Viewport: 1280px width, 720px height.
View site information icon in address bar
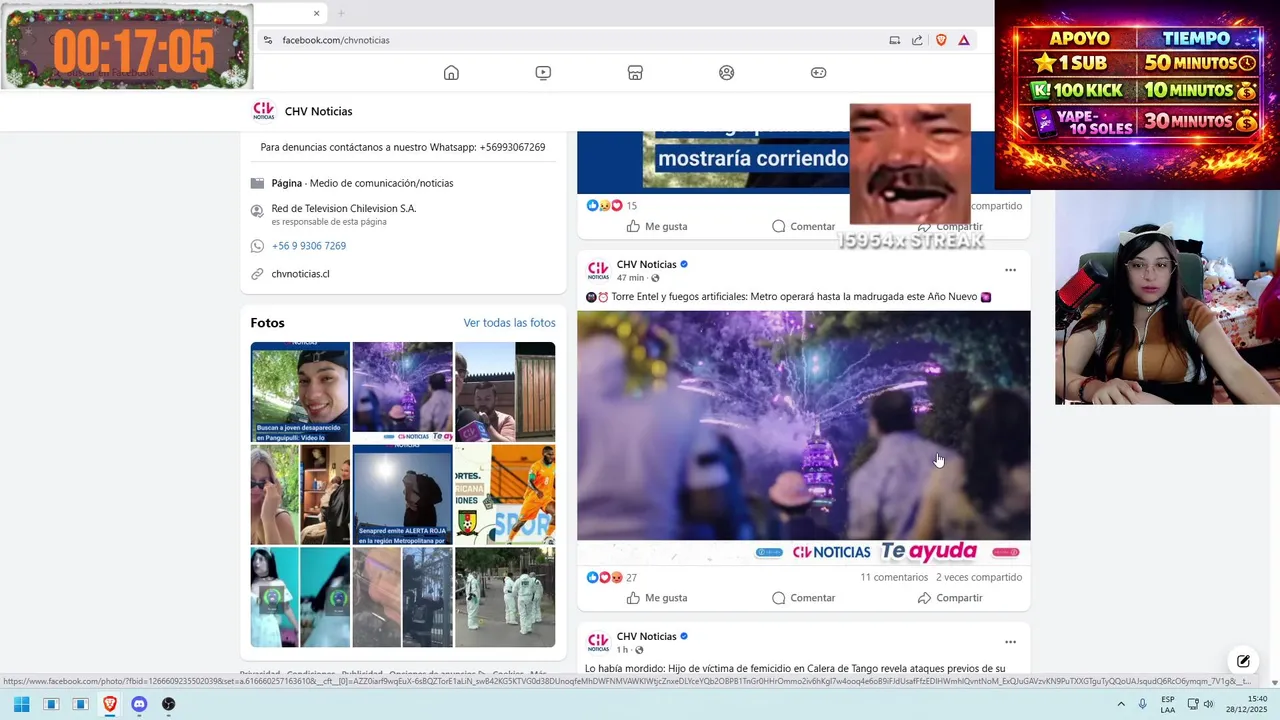[267, 40]
